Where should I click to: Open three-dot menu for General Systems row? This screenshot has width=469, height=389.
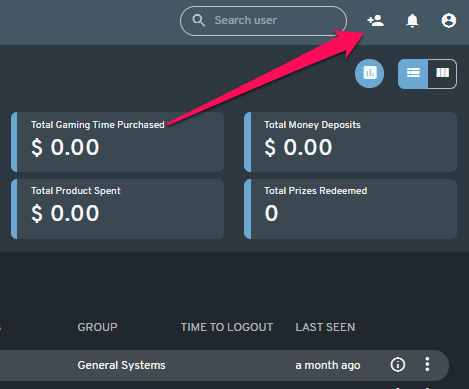(427, 364)
